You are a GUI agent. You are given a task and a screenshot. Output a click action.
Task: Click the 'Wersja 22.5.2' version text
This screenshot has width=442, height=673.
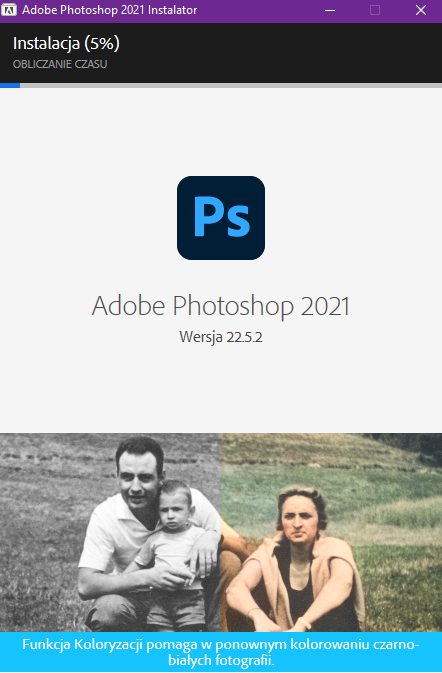pyautogui.click(x=221, y=337)
